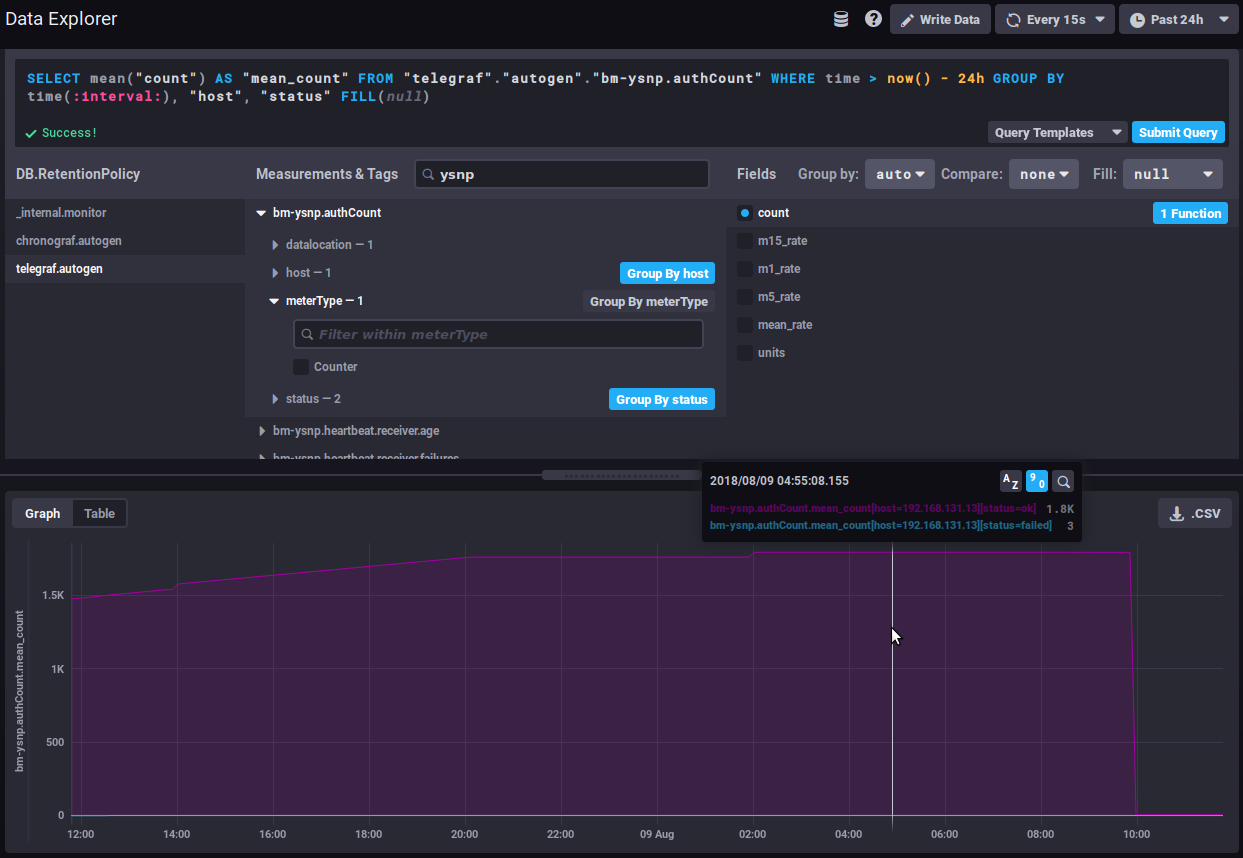Screen dimensions: 1243x858
Task: Select the mean_rate field checkbox
Action: [745, 325]
